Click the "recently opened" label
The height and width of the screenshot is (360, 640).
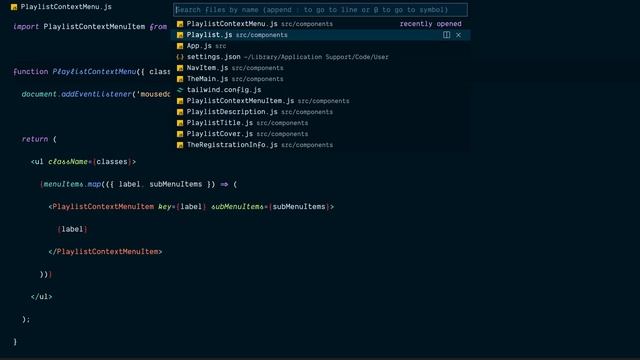pyautogui.click(x=431, y=24)
